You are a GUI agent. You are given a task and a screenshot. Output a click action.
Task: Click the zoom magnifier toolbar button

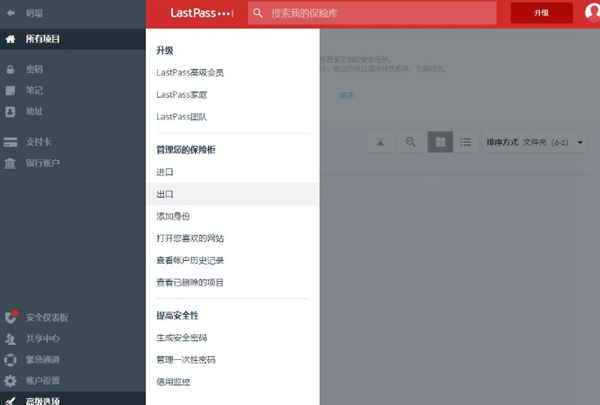point(411,142)
